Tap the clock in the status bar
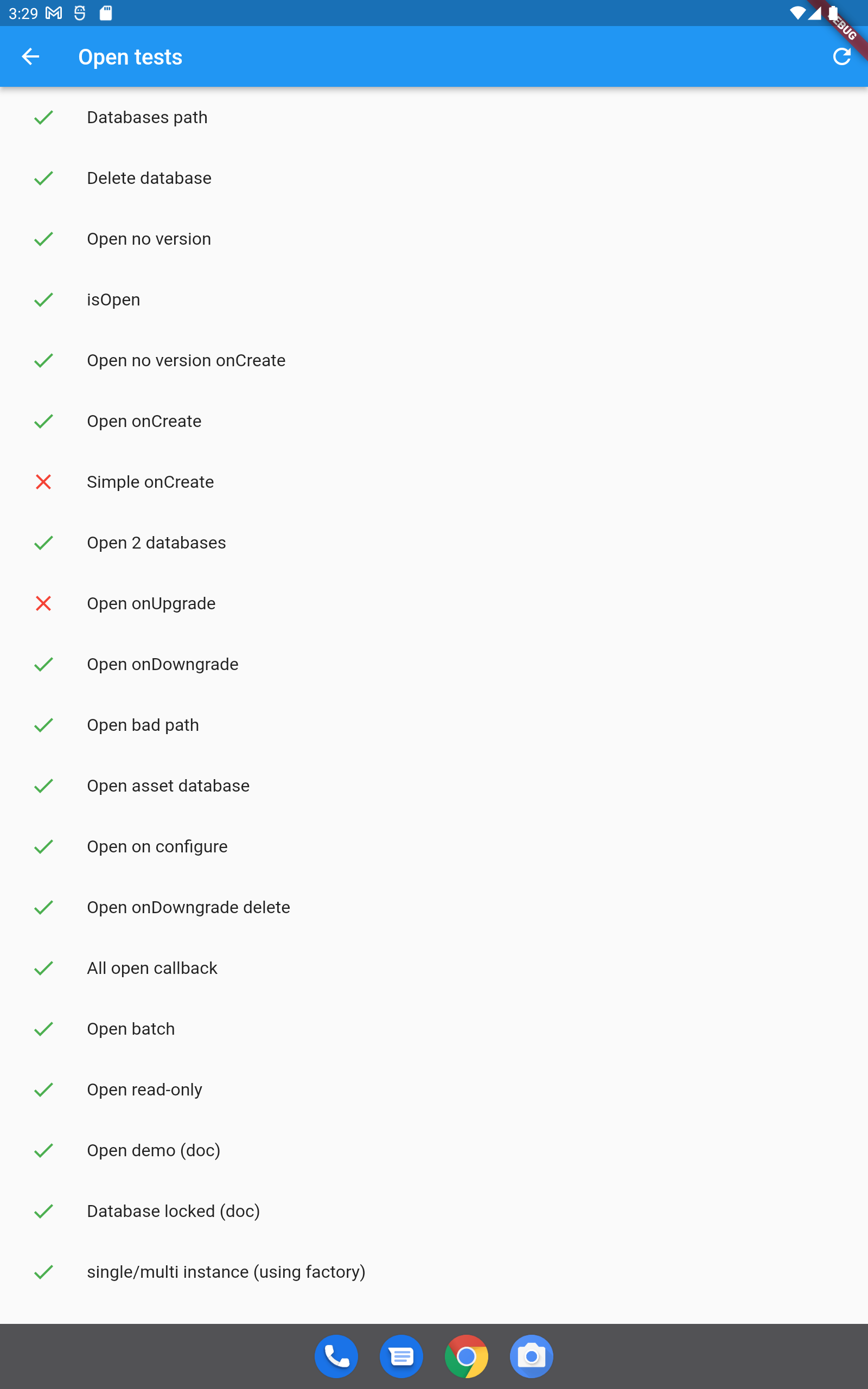The image size is (868, 1389). (x=24, y=12)
